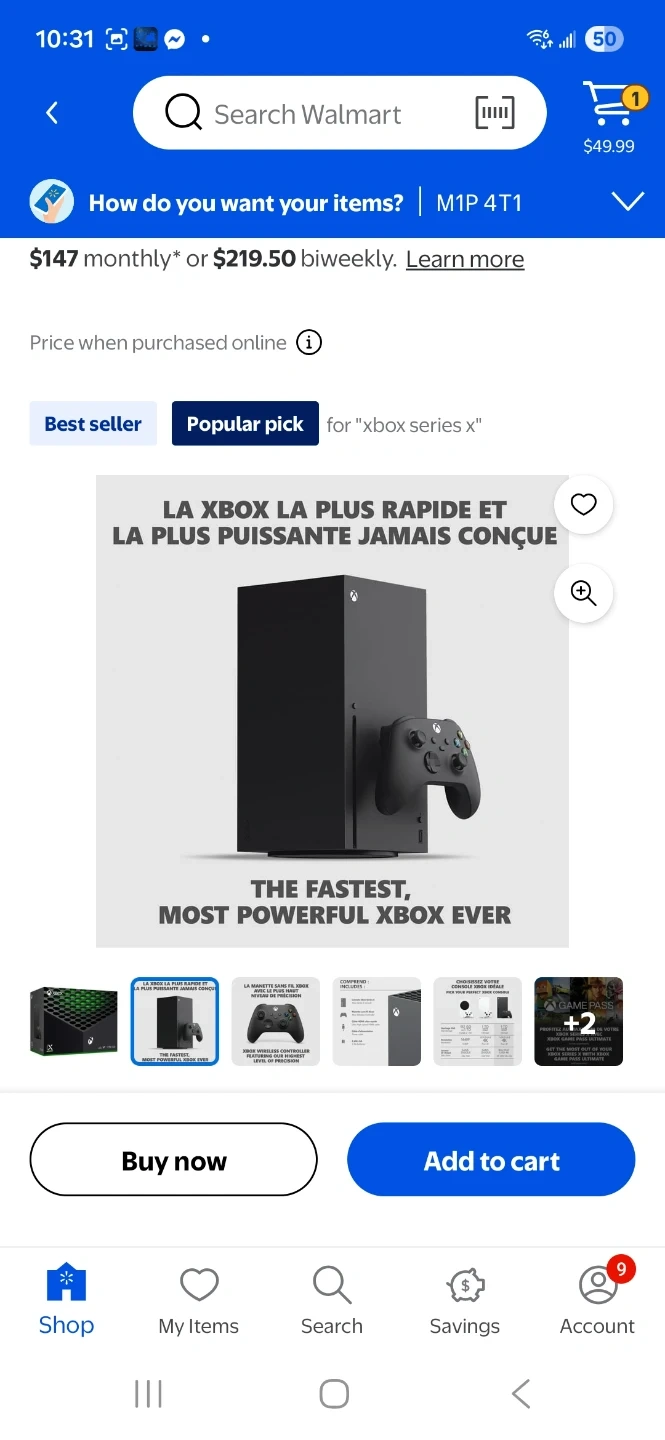Zoom product image with magnifier icon
This screenshot has width=665, height=1440.
pyautogui.click(x=583, y=593)
